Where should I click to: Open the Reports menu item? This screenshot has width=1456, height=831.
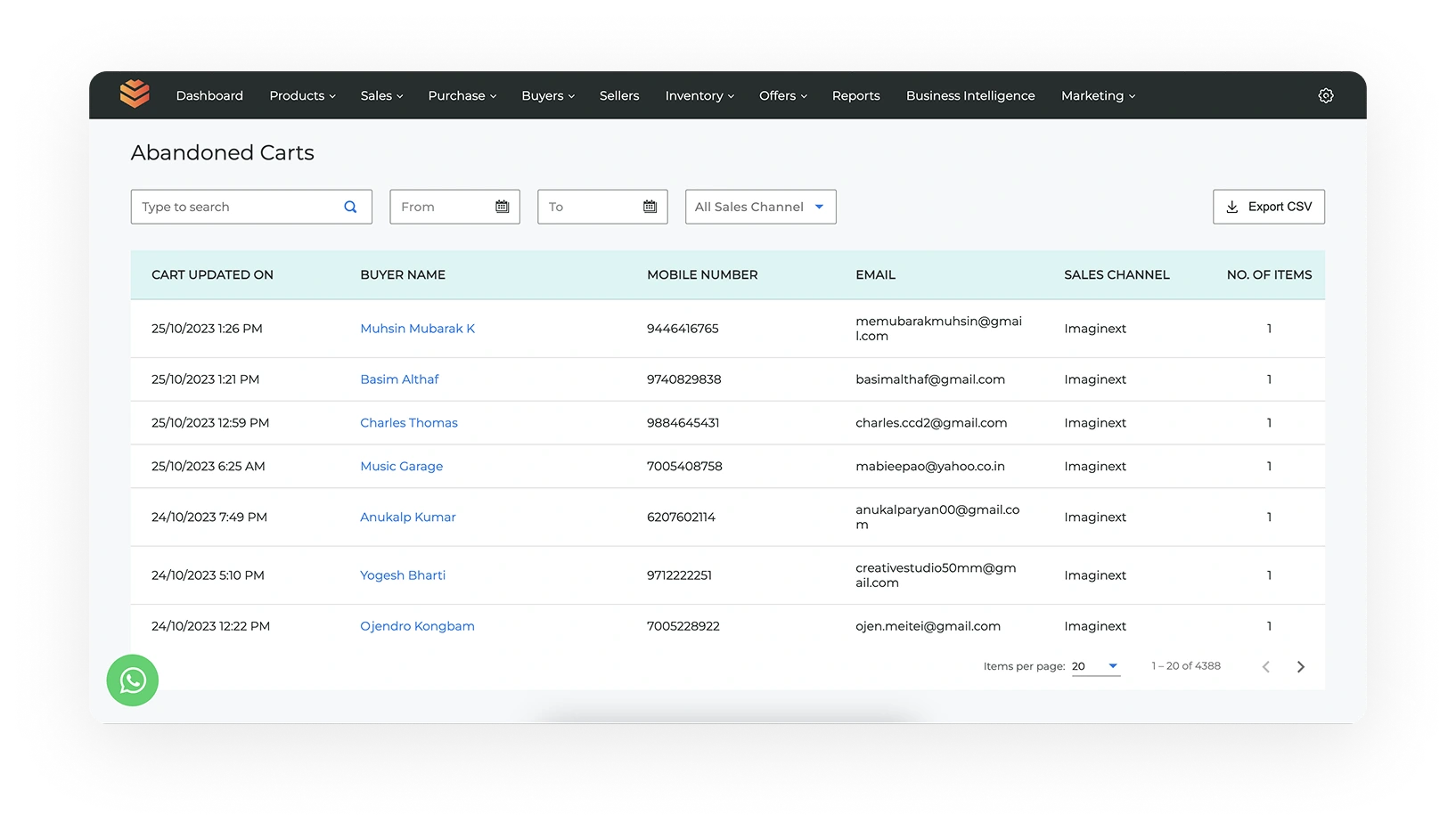856,95
